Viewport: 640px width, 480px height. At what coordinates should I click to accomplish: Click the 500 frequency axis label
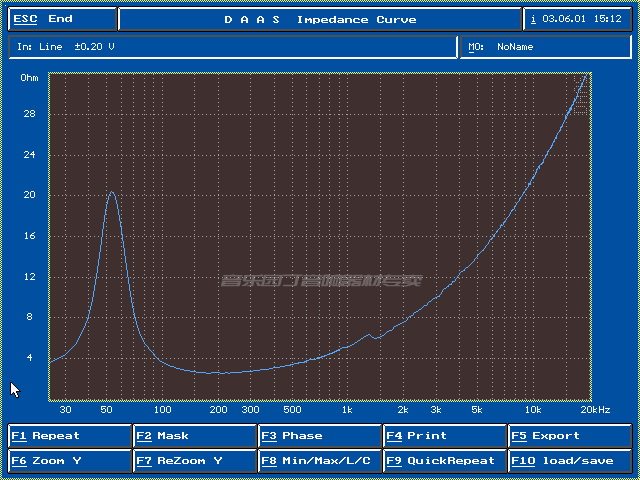pyautogui.click(x=292, y=410)
